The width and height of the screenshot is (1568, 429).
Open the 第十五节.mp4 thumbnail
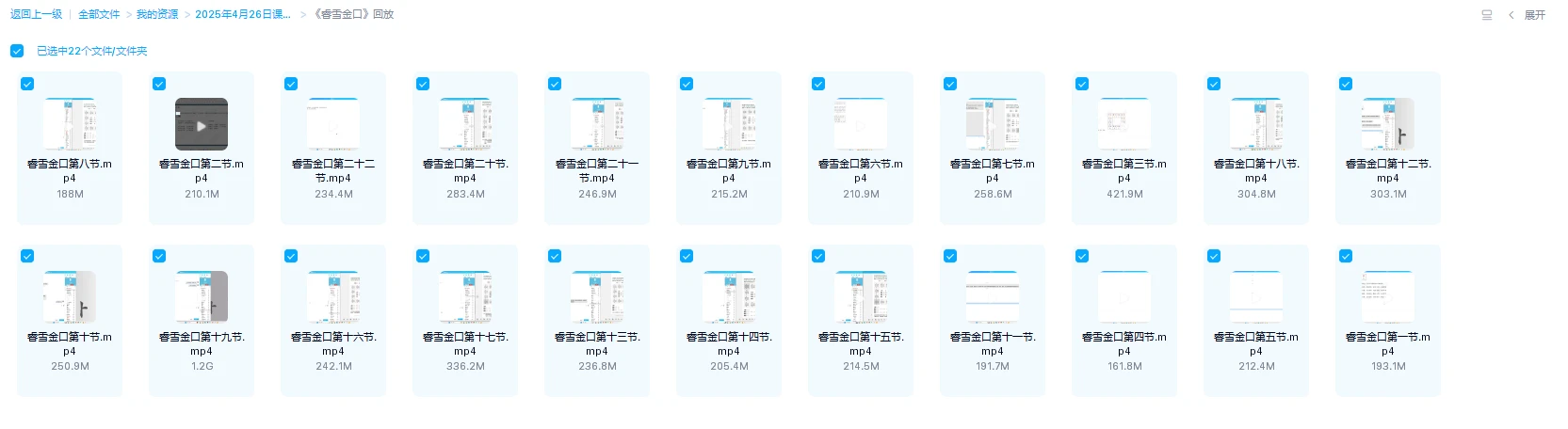point(861,297)
